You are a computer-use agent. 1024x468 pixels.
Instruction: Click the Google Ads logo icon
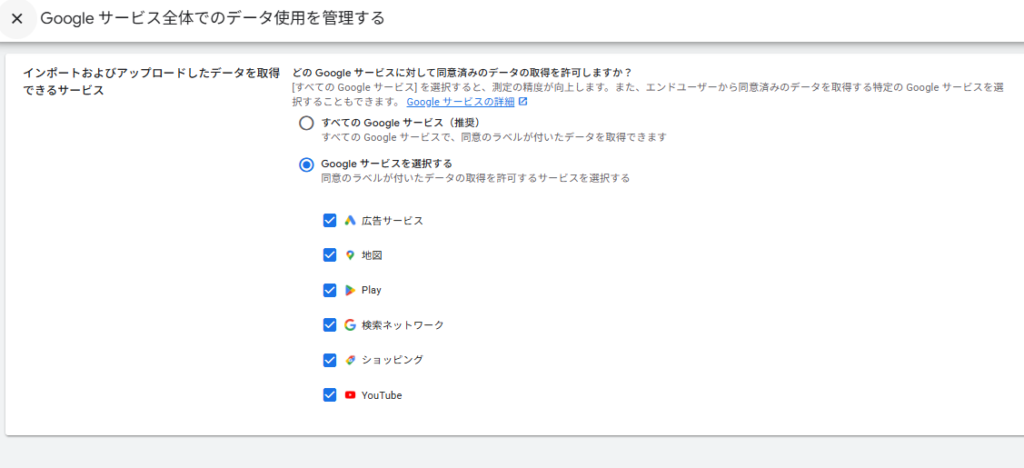[x=350, y=221]
